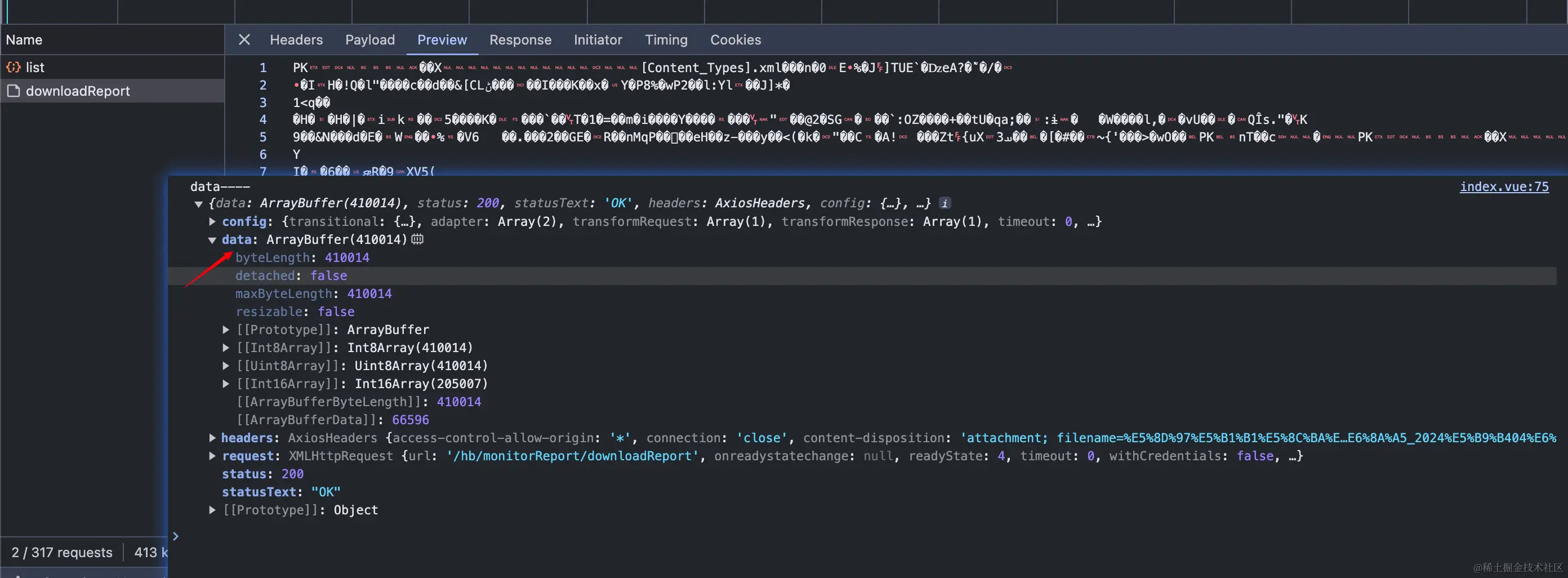Expand the request XMLHttpRequest entry
1568x578 pixels.
click(x=212, y=456)
